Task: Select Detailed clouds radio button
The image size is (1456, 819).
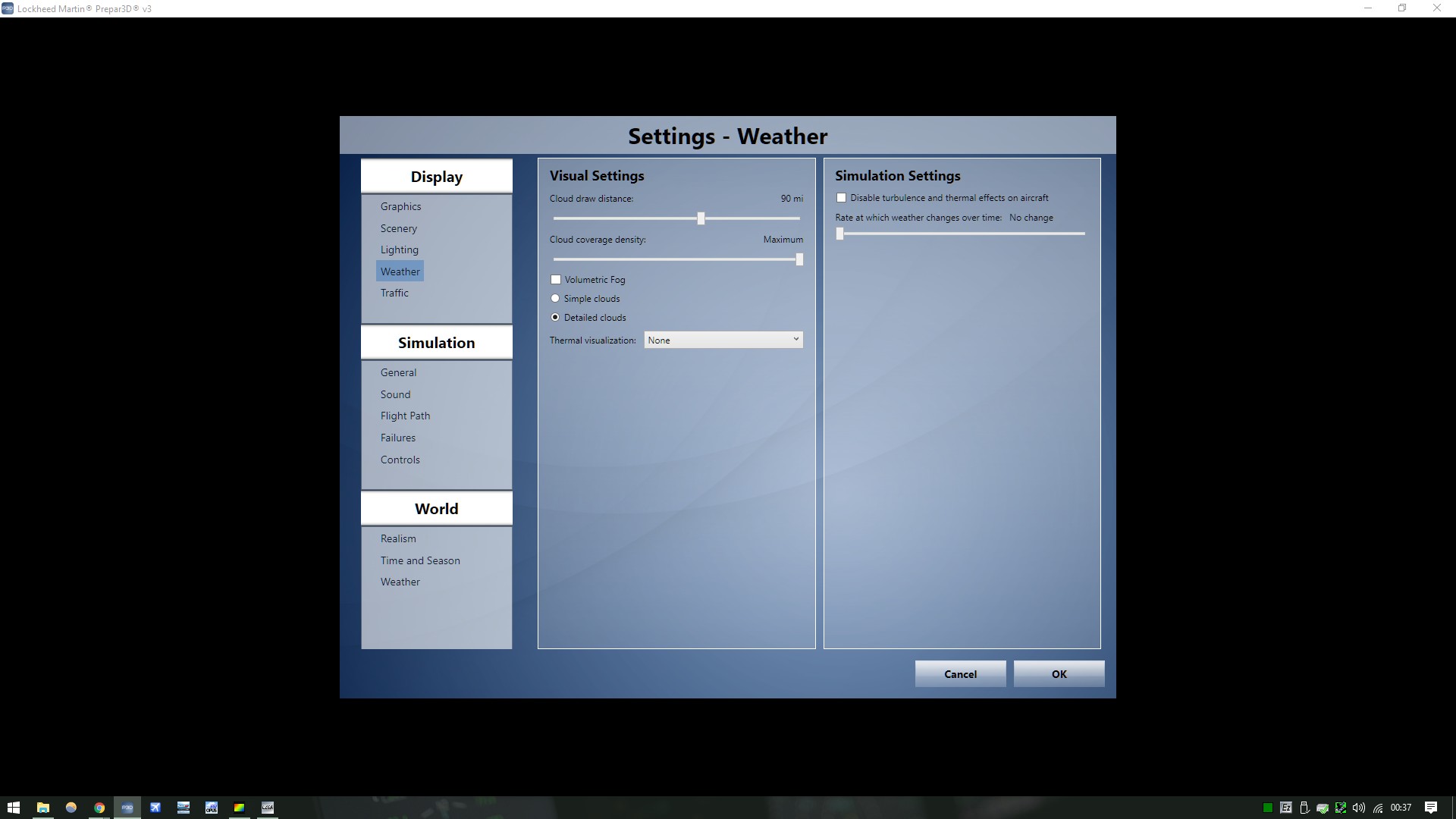Action: 556,317
